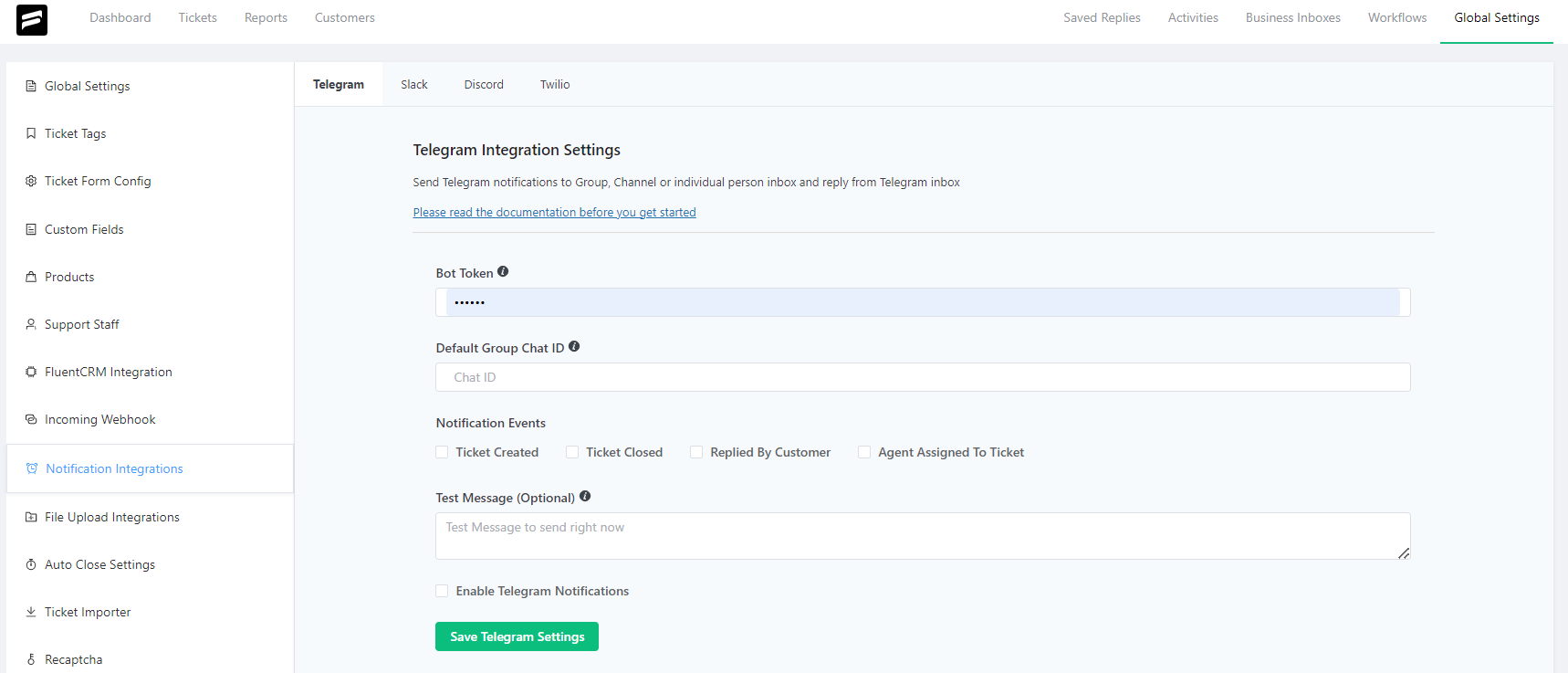
Task: Check the Agent Assigned To Ticket checkbox
Action: point(864,452)
